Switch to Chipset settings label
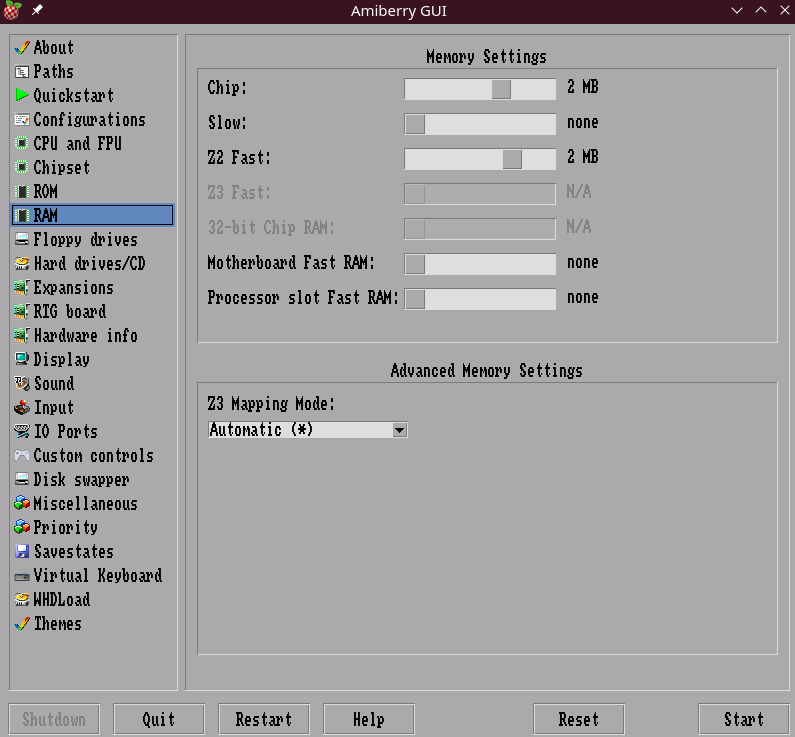The width and height of the screenshot is (795, 737). tap(62, 167)
